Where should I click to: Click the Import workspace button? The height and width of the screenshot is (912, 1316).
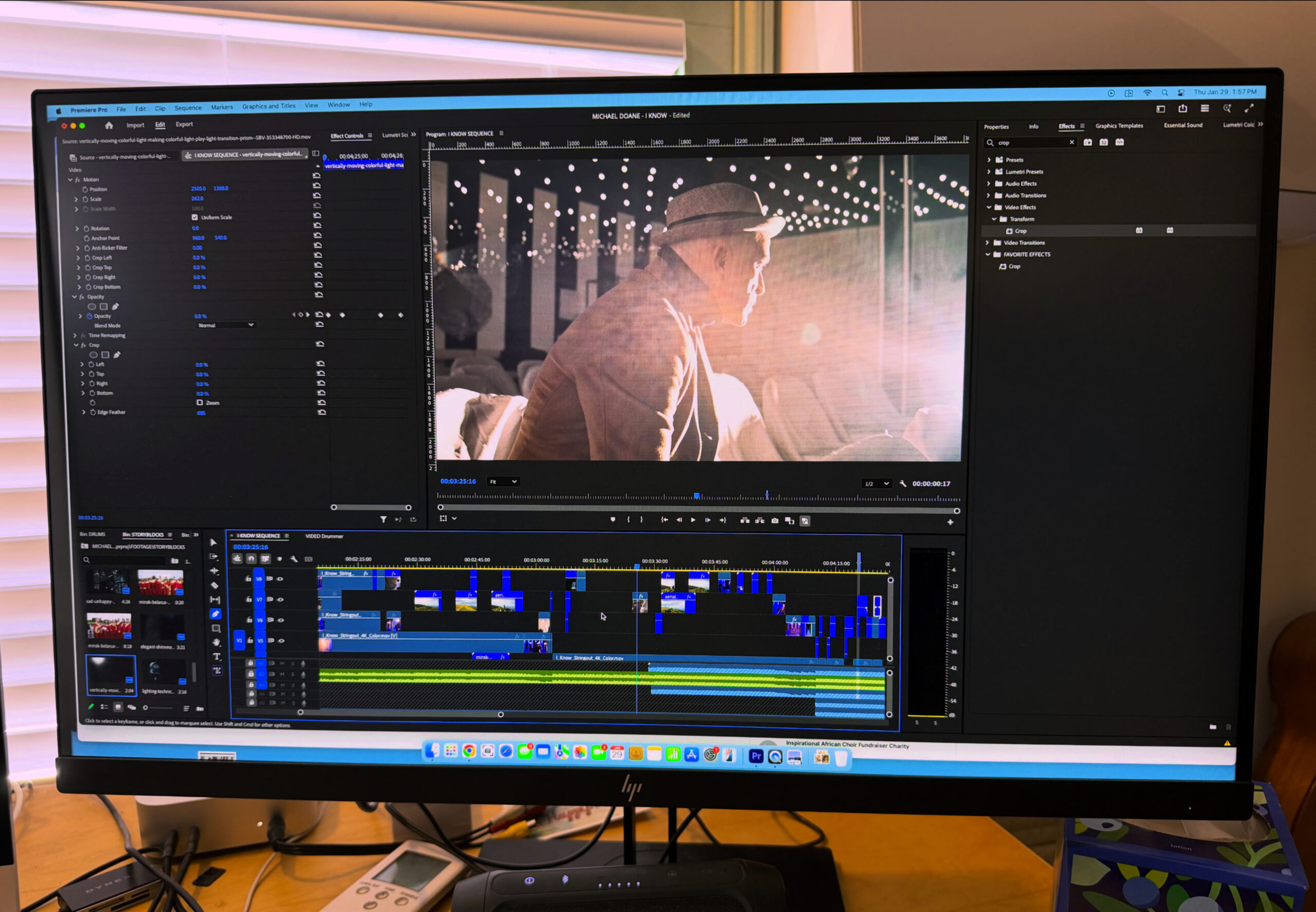click(x=135, y=125)
